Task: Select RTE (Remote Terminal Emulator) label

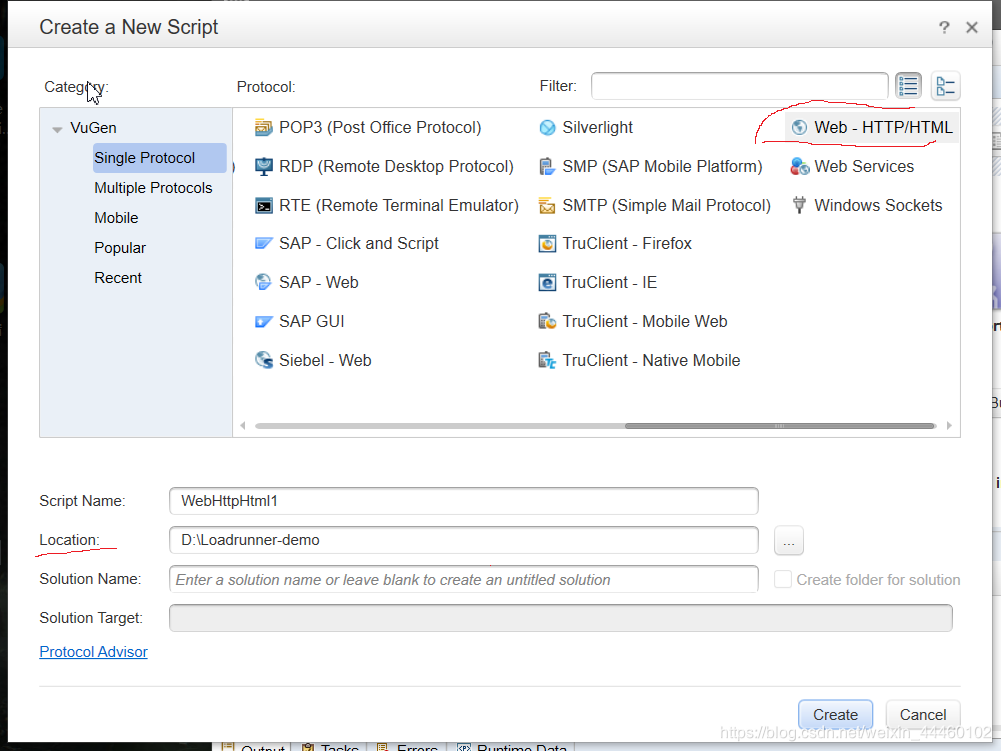Action: click(398, 206)
